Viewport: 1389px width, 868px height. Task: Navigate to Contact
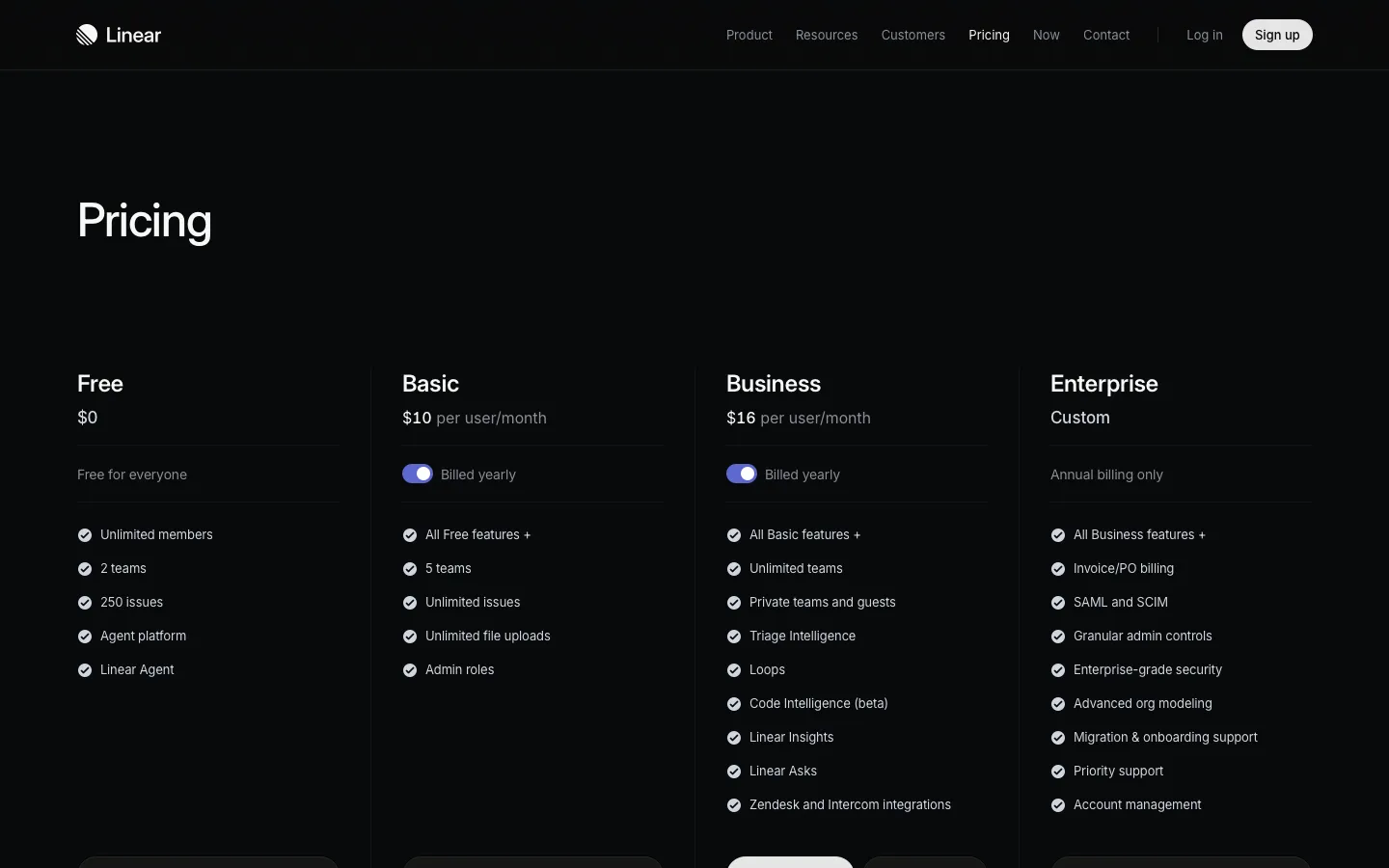(1106, 35)
